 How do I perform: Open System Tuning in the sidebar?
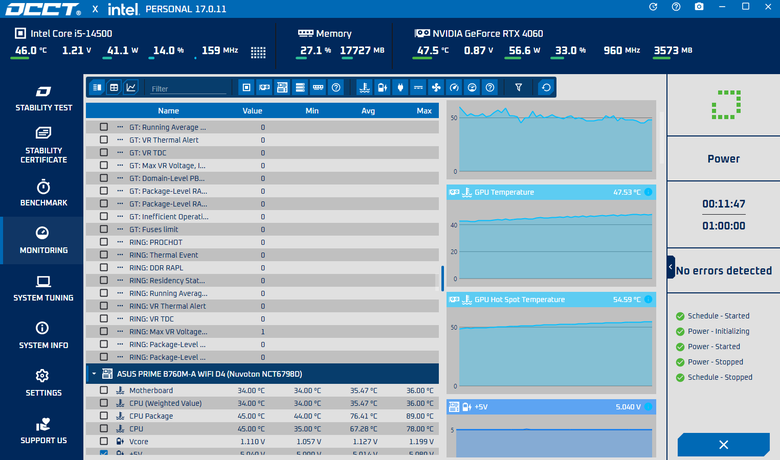[43, 288]
